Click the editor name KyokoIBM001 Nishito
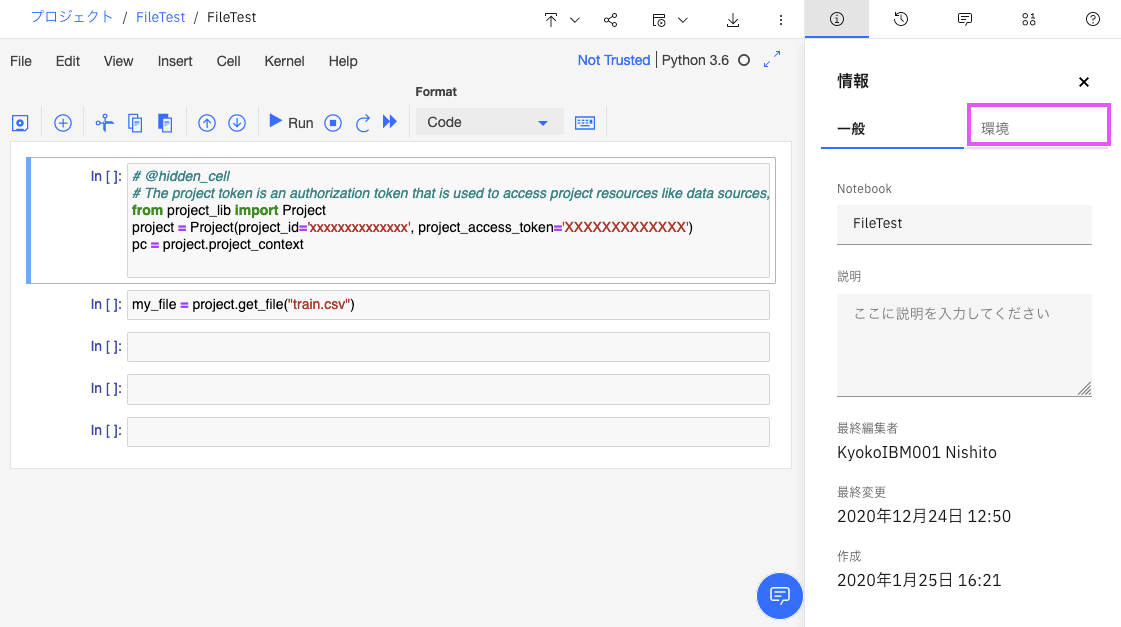The height and width of the screenshot is (627, 1121). (x=917, y=453)
